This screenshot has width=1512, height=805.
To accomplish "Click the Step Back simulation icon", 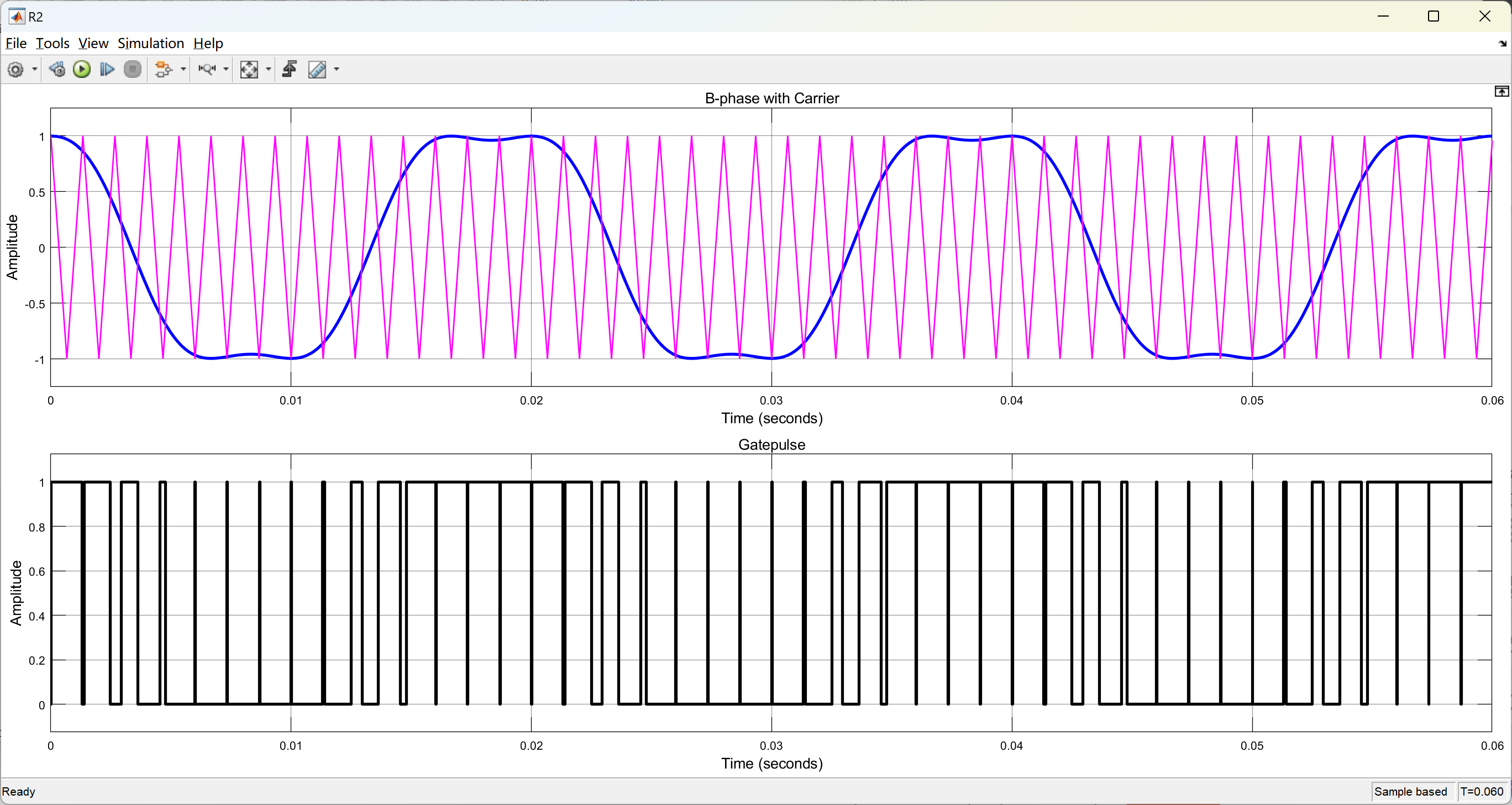I will (57, 70).
